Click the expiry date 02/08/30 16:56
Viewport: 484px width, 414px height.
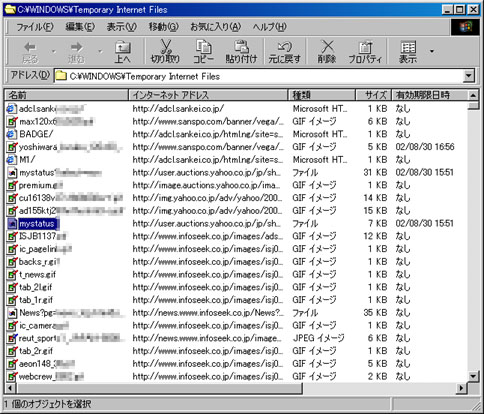[x=425, y=147]
